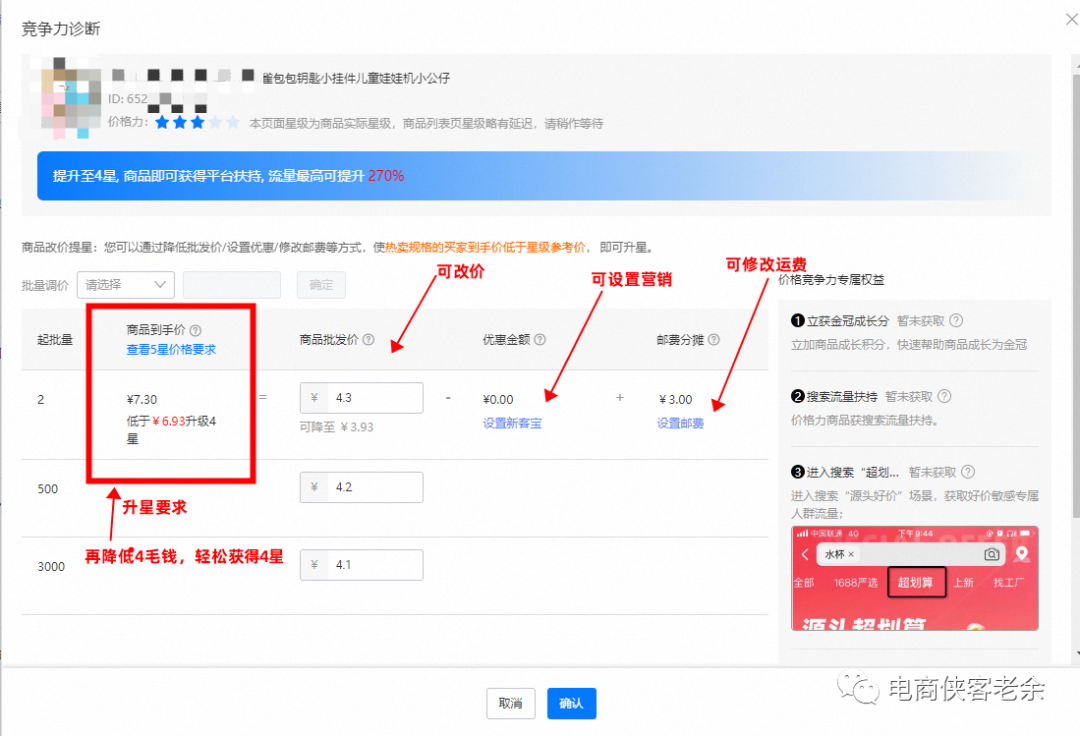
Task: Open help icon beside 搜索流量扶持
Action: point(944,395)
